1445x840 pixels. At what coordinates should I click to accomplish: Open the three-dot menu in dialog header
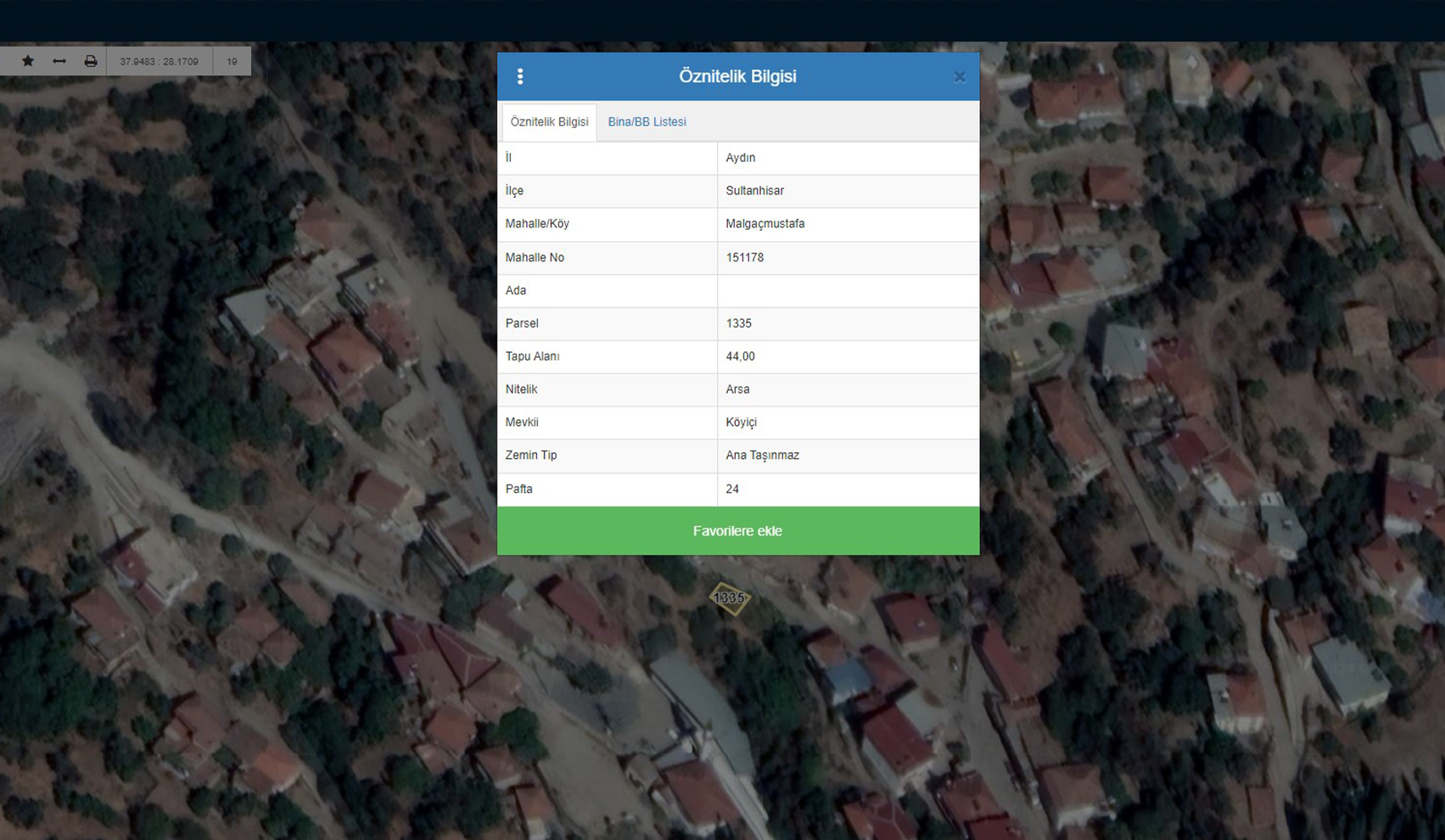coord(520,76)
